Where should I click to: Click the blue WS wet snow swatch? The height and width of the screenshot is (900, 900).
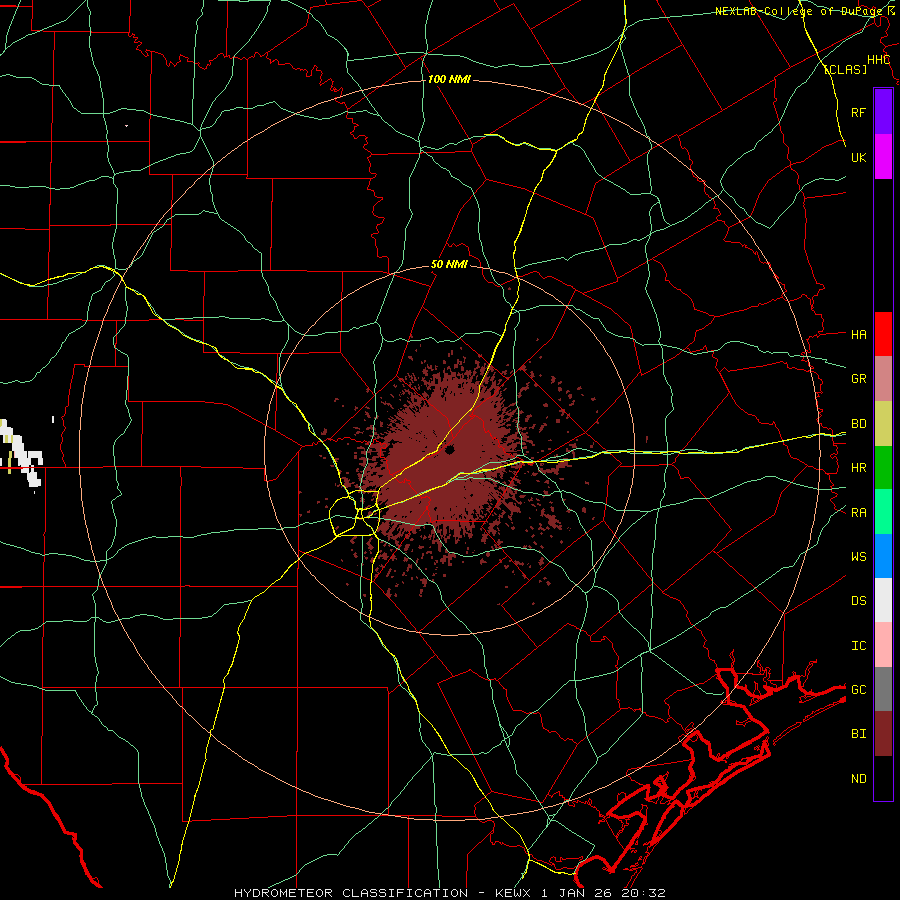883,556
